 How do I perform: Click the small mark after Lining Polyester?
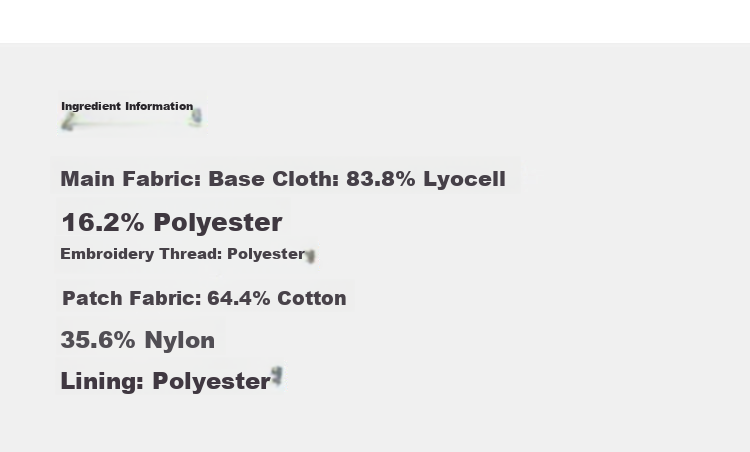click(x=277, y=376)
